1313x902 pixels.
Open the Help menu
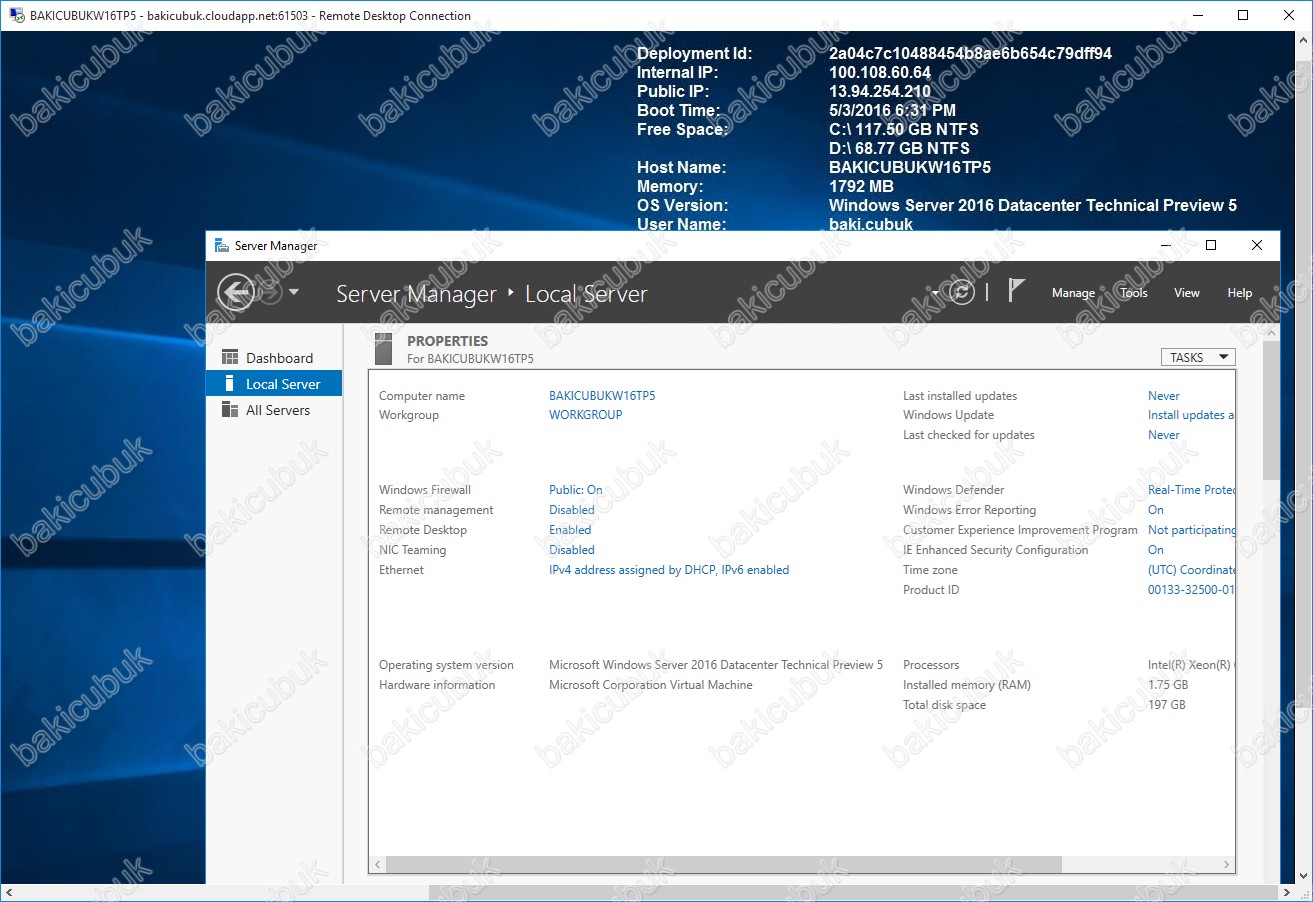click(x=1240, y=293)
